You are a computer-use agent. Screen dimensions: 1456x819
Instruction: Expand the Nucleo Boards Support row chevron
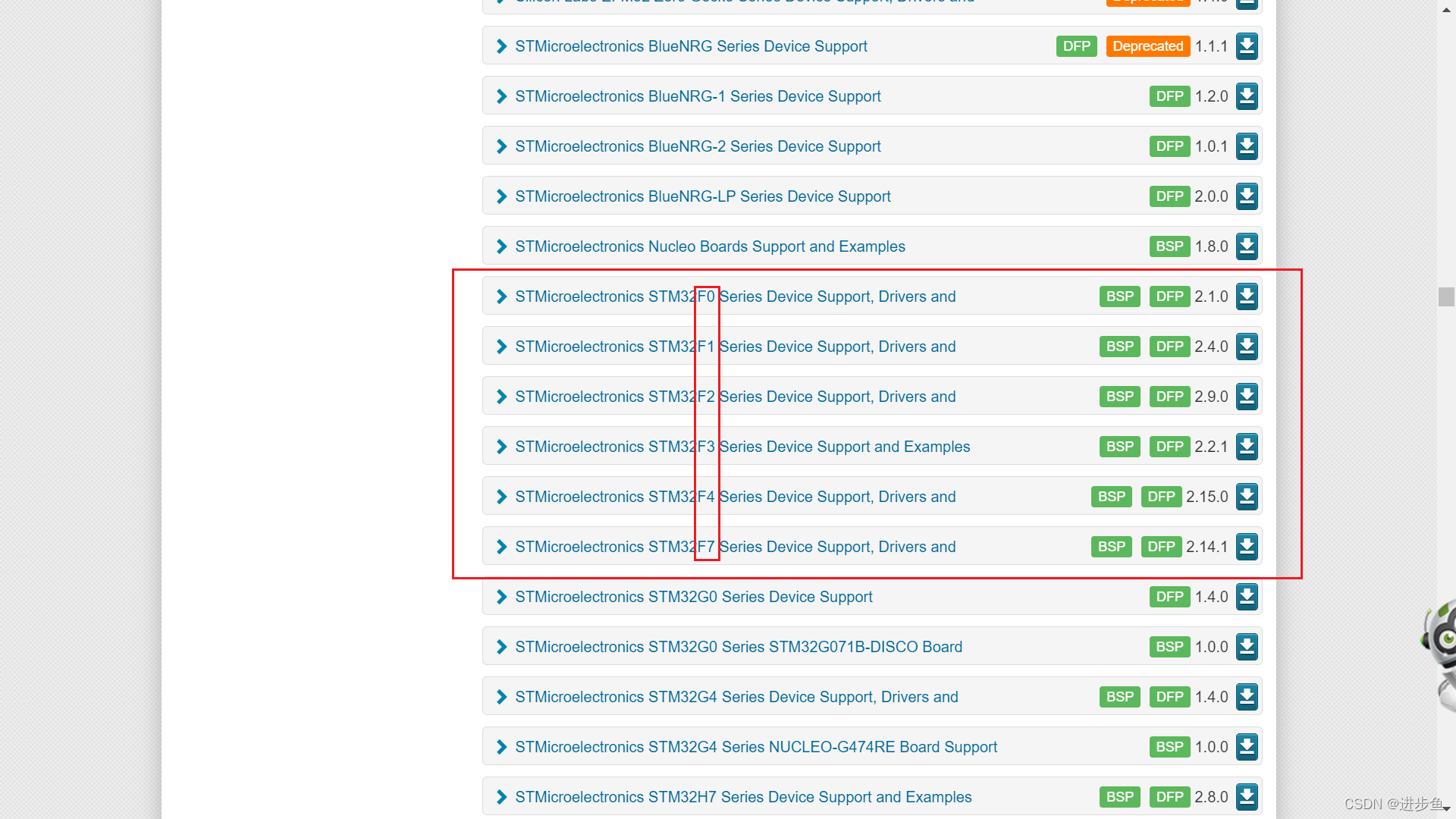[x=501, y=246]
